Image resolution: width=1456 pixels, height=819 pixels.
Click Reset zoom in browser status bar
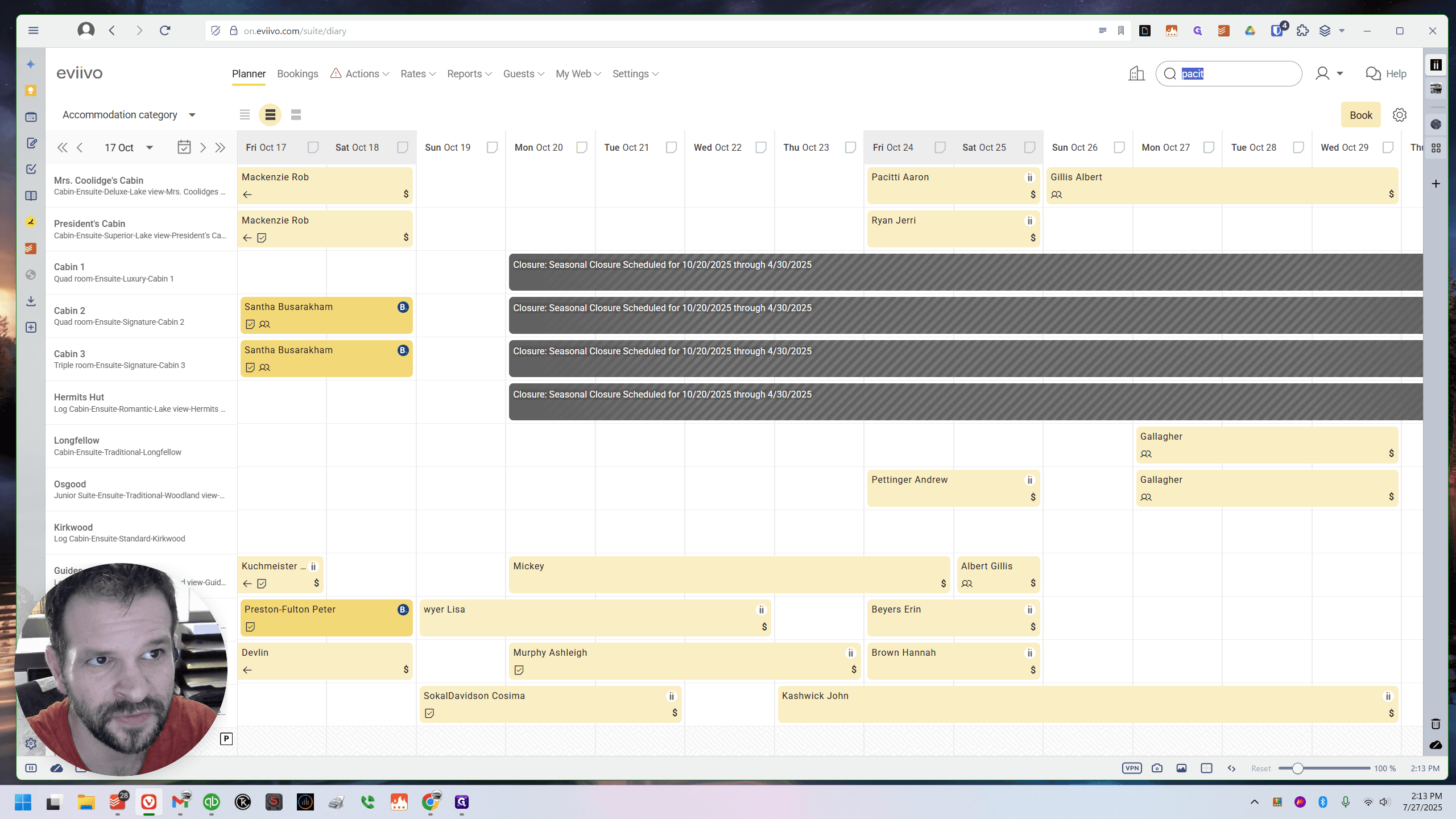click(1261, 768)
